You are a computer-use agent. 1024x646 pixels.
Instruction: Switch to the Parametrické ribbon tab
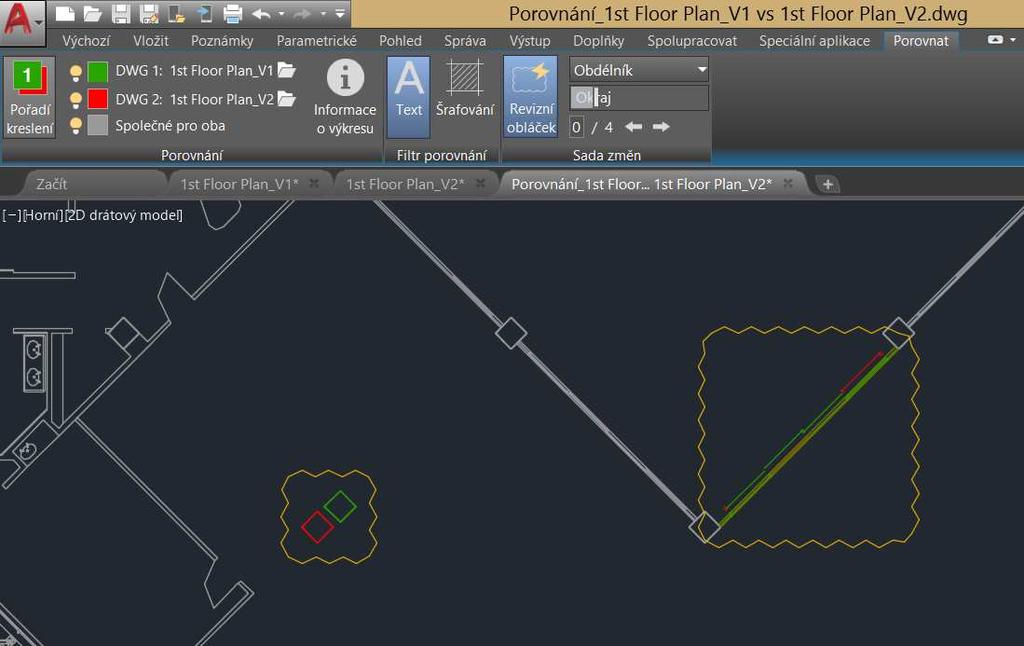pyautogui.click(x=317, y=40)
